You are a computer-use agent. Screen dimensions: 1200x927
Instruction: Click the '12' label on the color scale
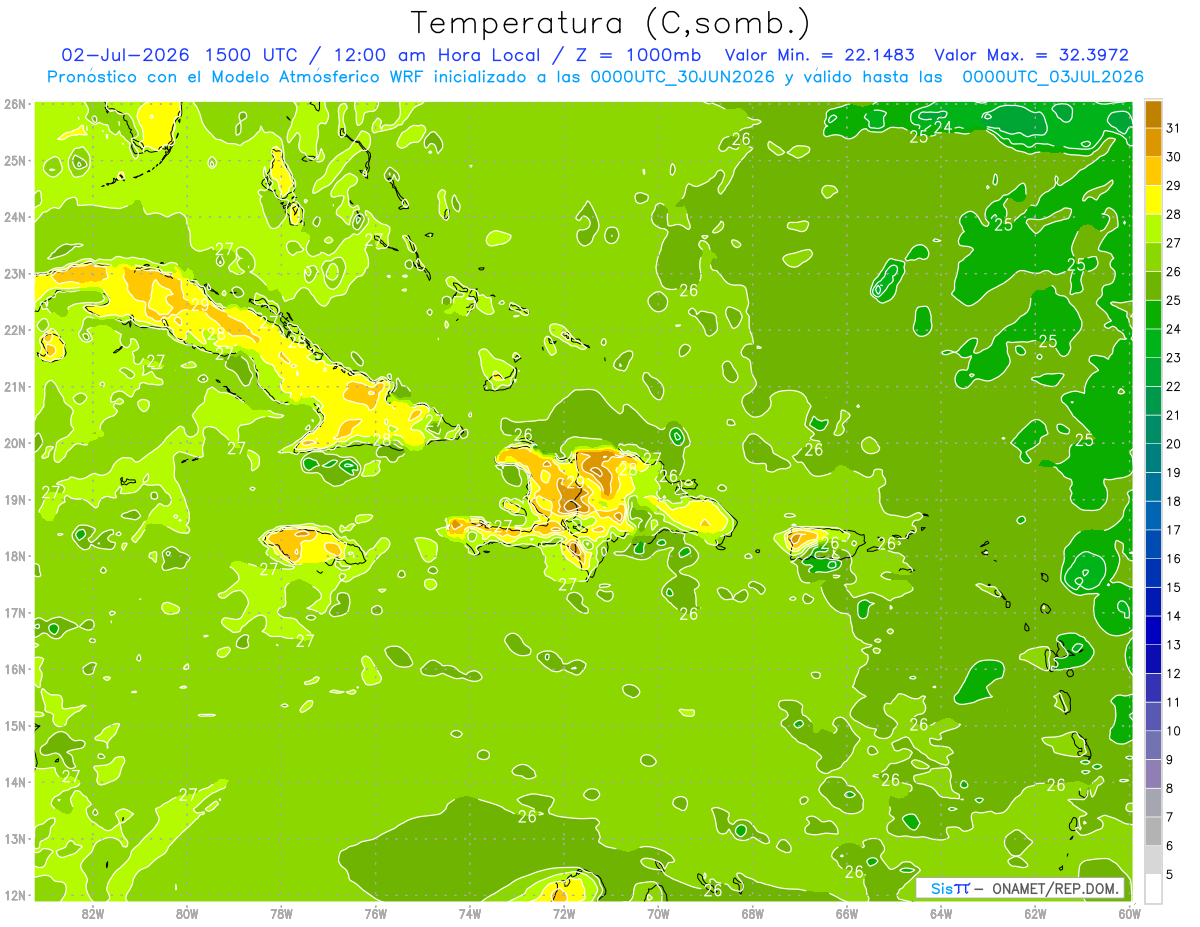coord(1173,674)
